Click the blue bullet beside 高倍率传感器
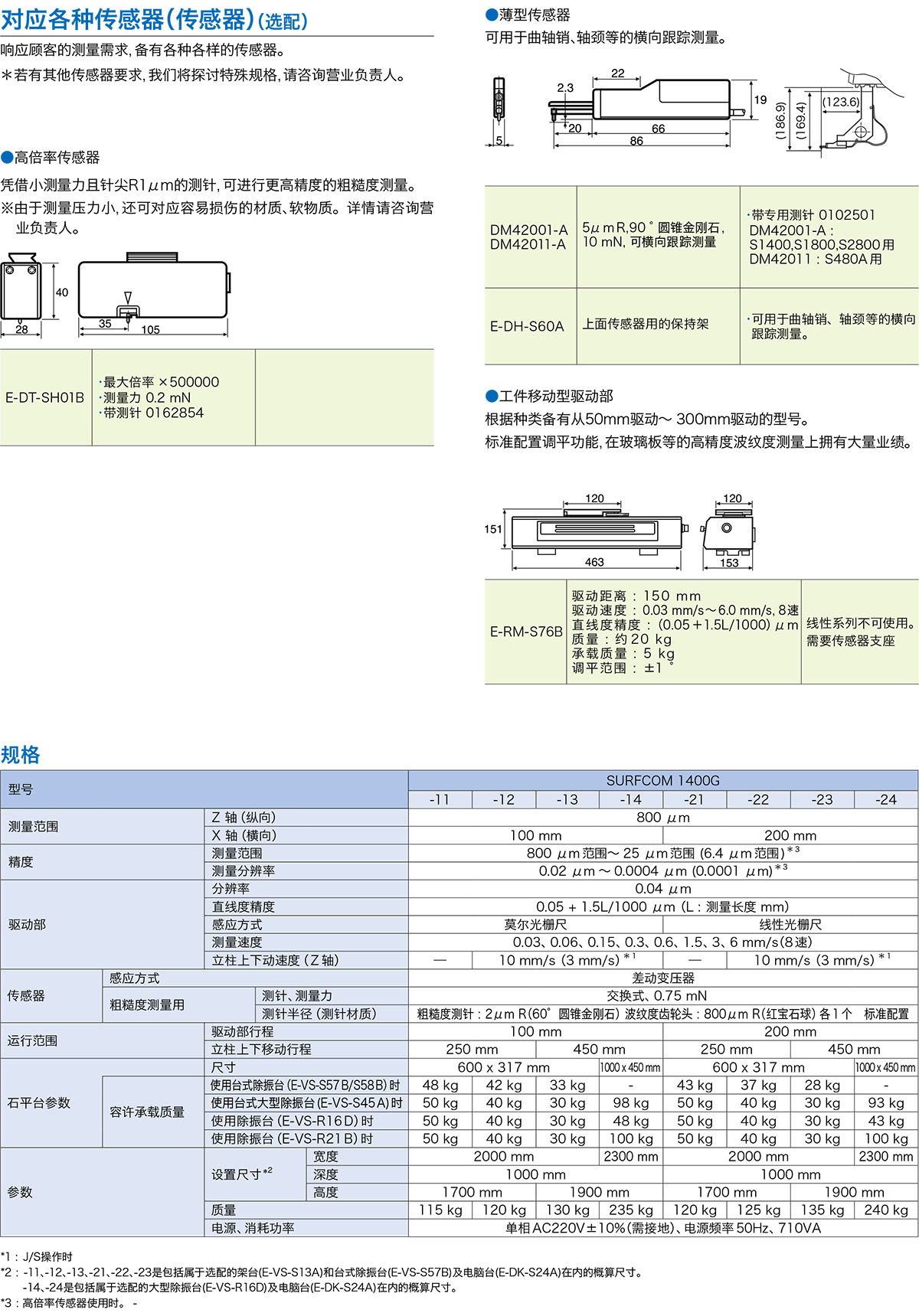The height and width of the screenshot is (1316, 919). pos(7,158)
